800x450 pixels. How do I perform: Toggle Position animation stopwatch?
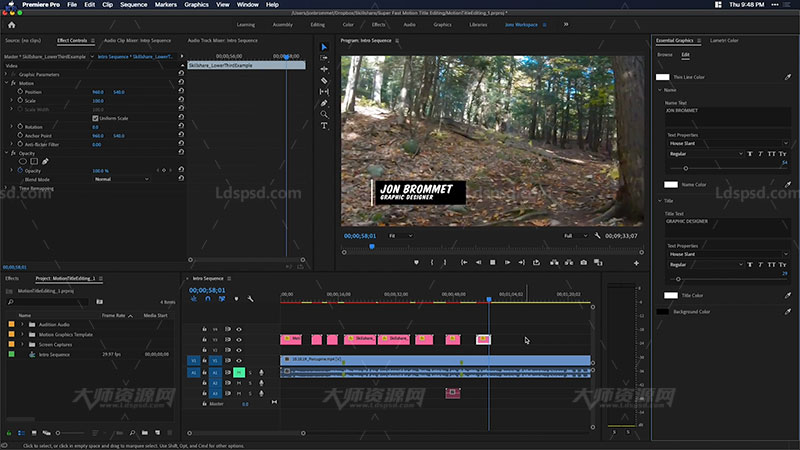coord(20,92)
